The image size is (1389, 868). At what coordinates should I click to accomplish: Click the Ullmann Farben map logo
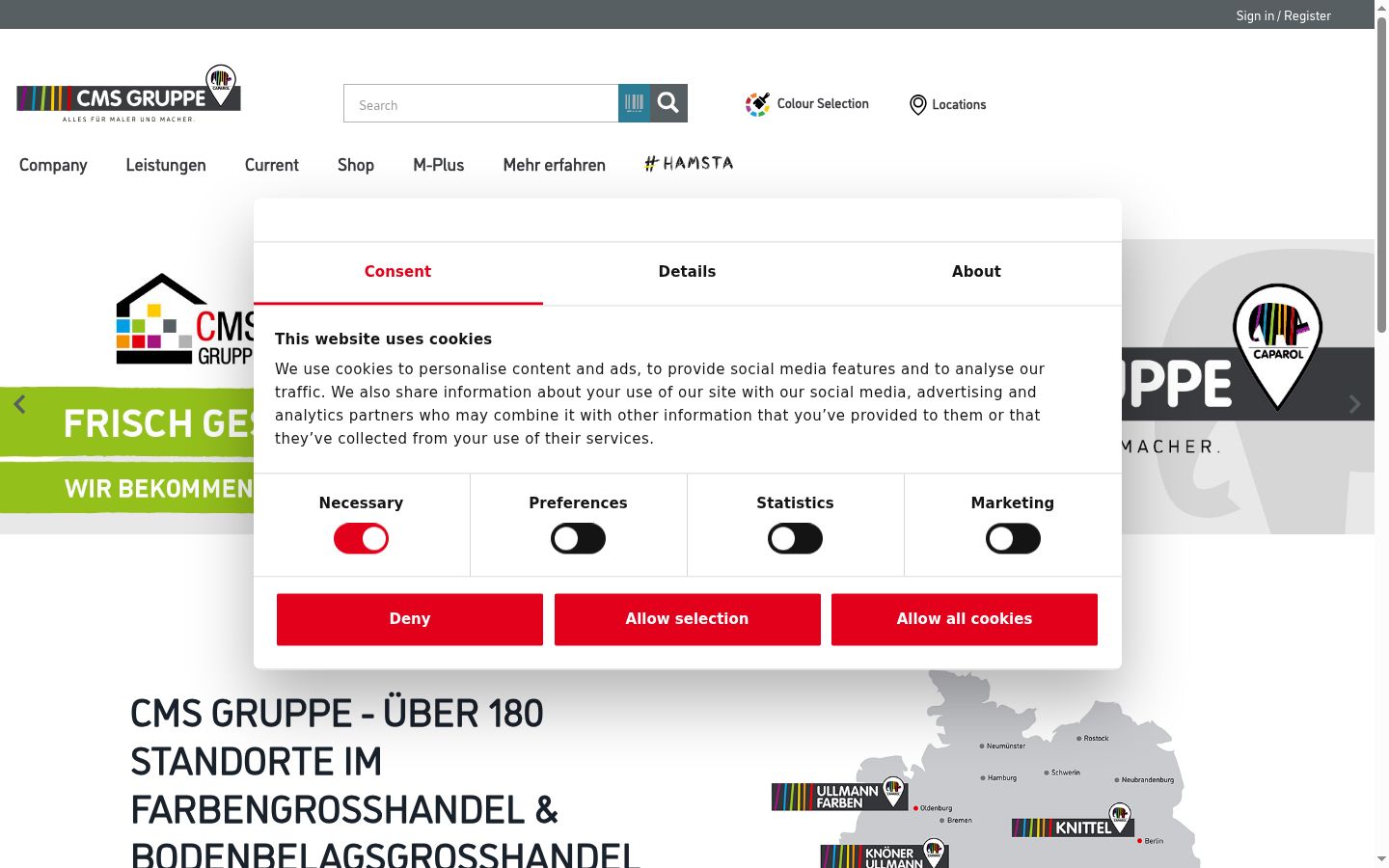[x=839, y=795]
